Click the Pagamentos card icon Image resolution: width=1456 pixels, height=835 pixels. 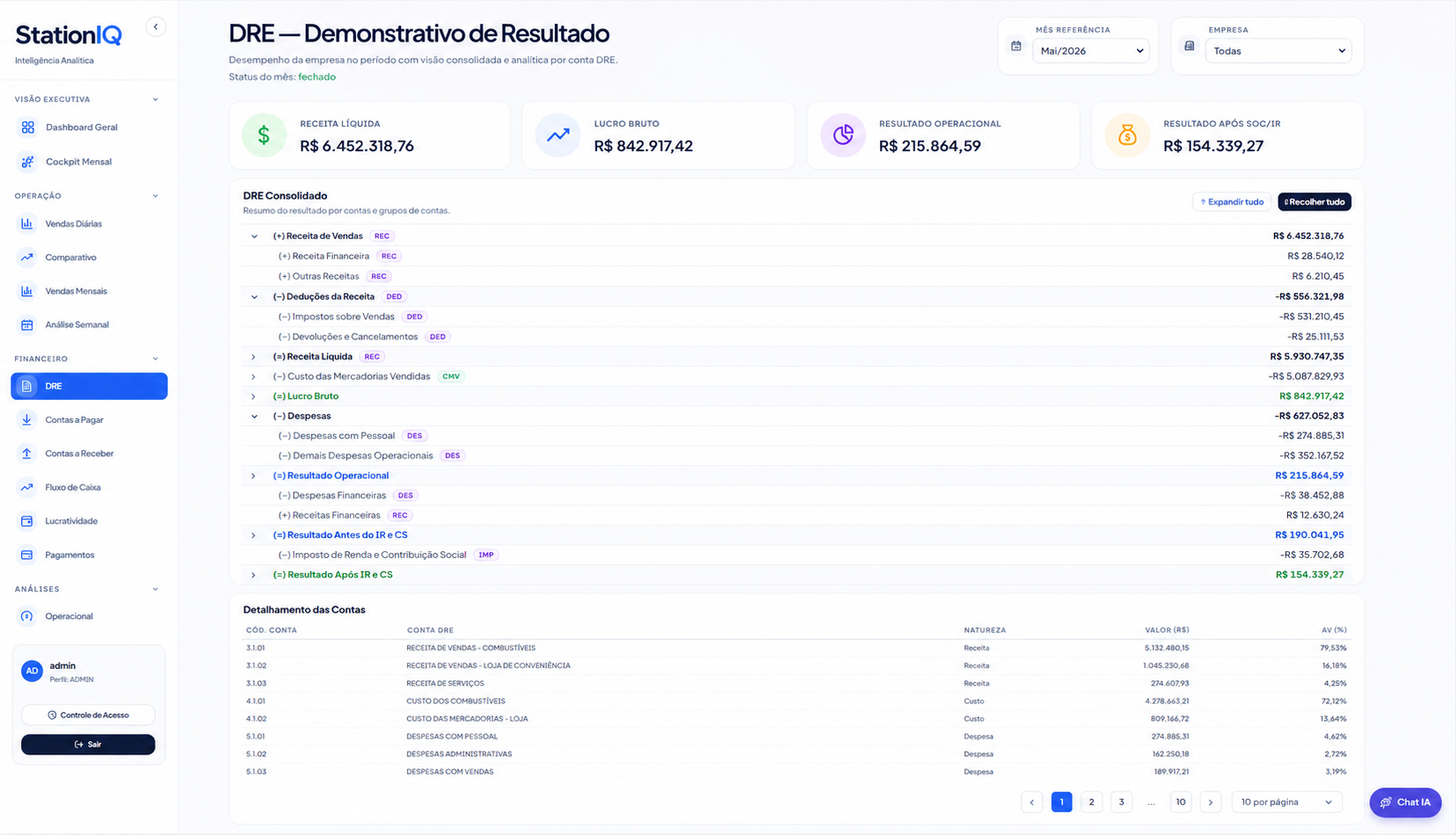pos(27,555)
